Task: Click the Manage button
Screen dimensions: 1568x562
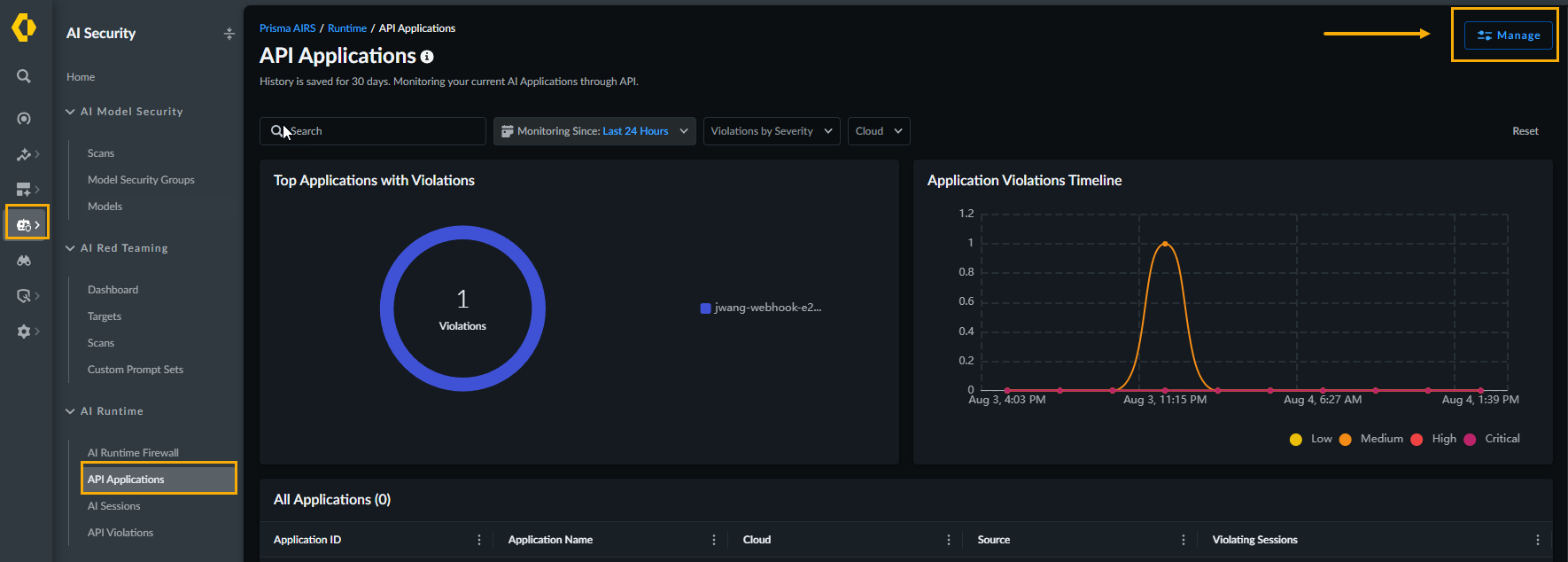Action: [1509, 35]
